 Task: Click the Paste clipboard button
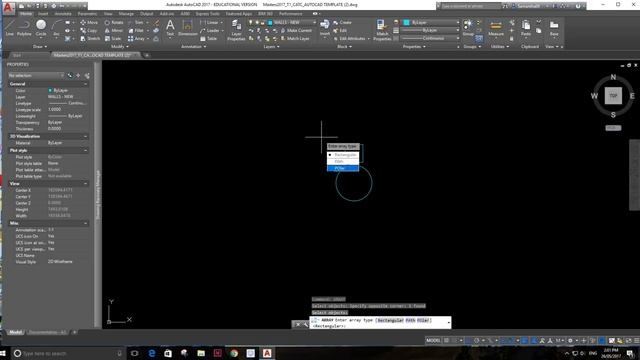526,28
